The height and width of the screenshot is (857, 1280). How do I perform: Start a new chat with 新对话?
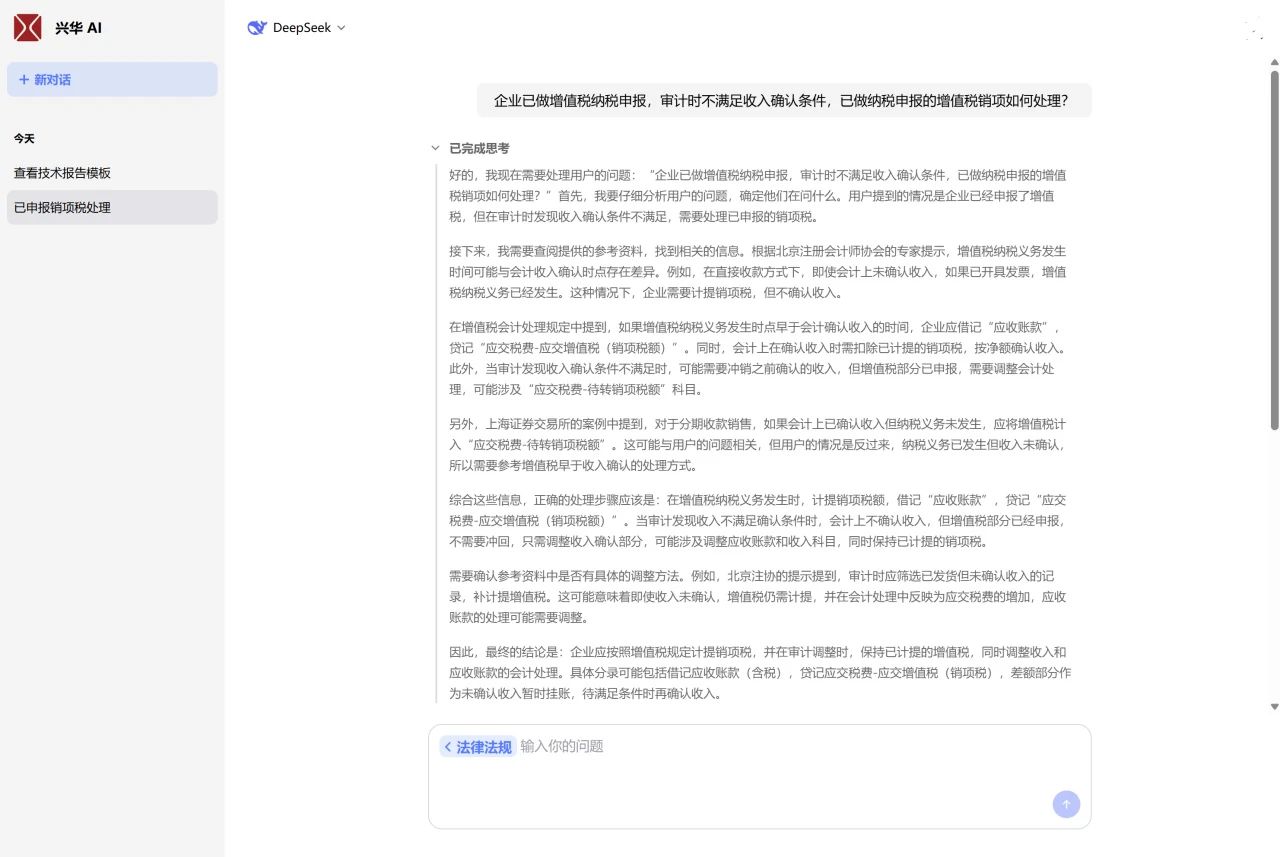point(112,80)
